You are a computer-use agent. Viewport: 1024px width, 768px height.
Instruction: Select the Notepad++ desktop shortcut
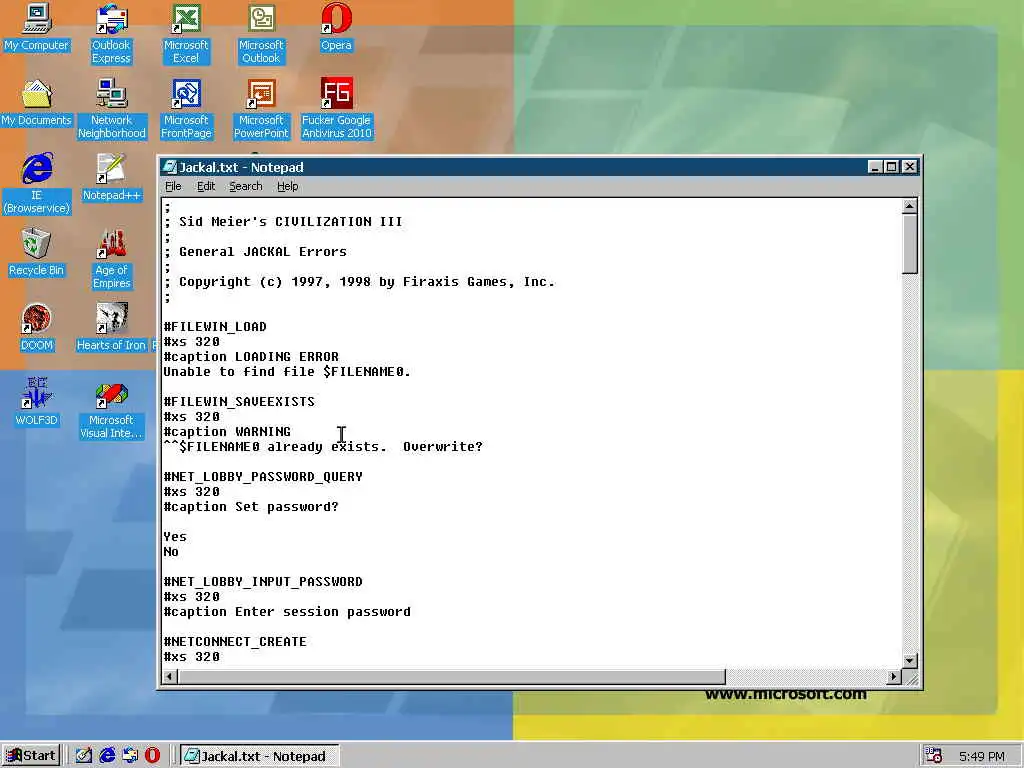tap(112, 178)
